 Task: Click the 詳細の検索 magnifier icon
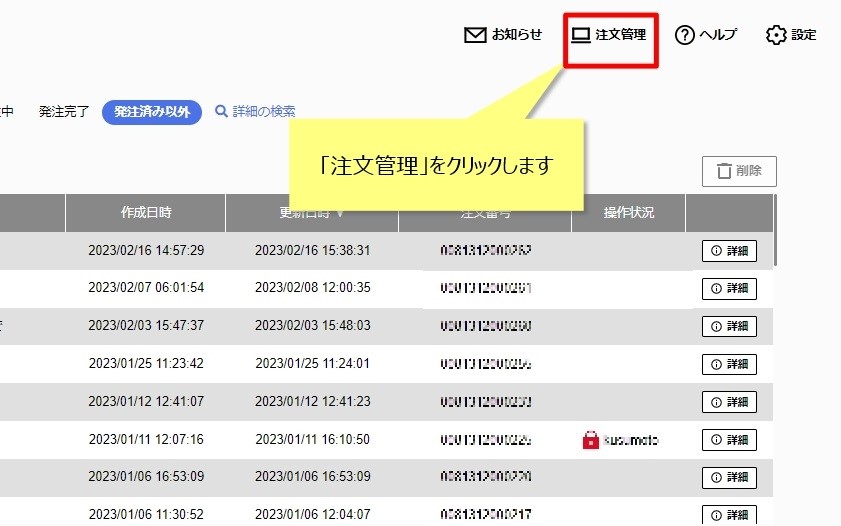click(x=222, y=112)
